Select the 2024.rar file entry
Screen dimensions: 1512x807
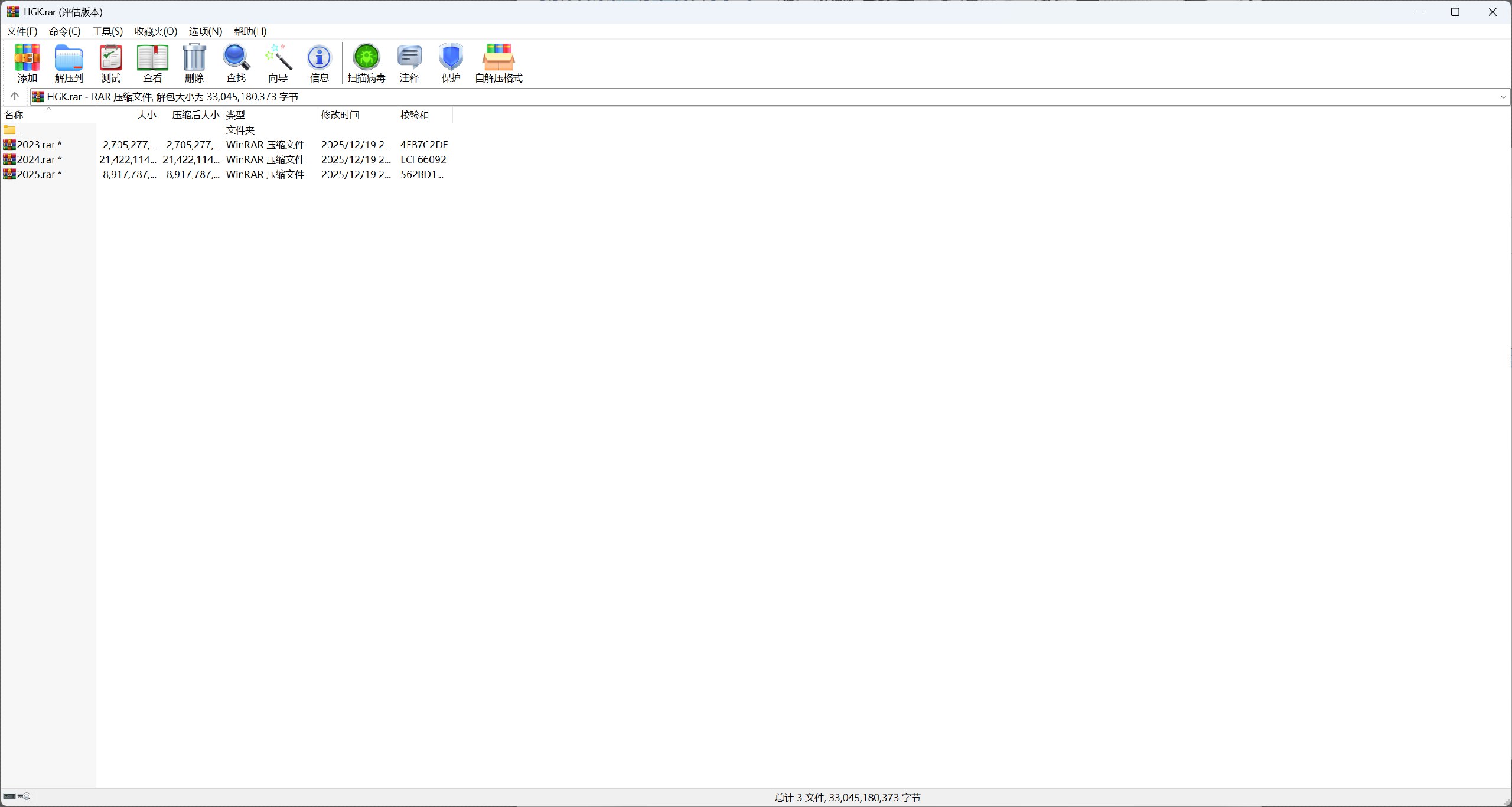point(35,159)
